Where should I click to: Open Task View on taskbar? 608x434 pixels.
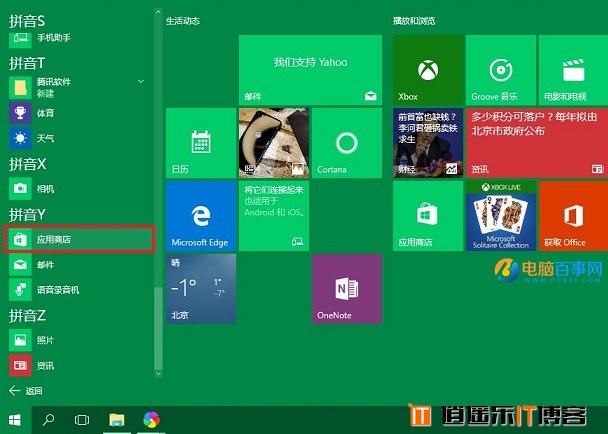[82, 420]
